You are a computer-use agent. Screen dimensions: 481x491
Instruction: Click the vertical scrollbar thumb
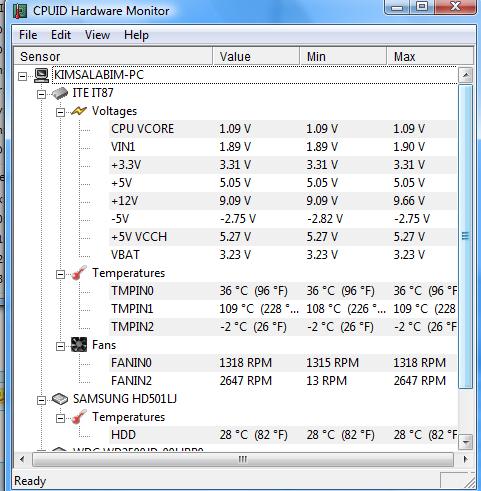(466, 236)
